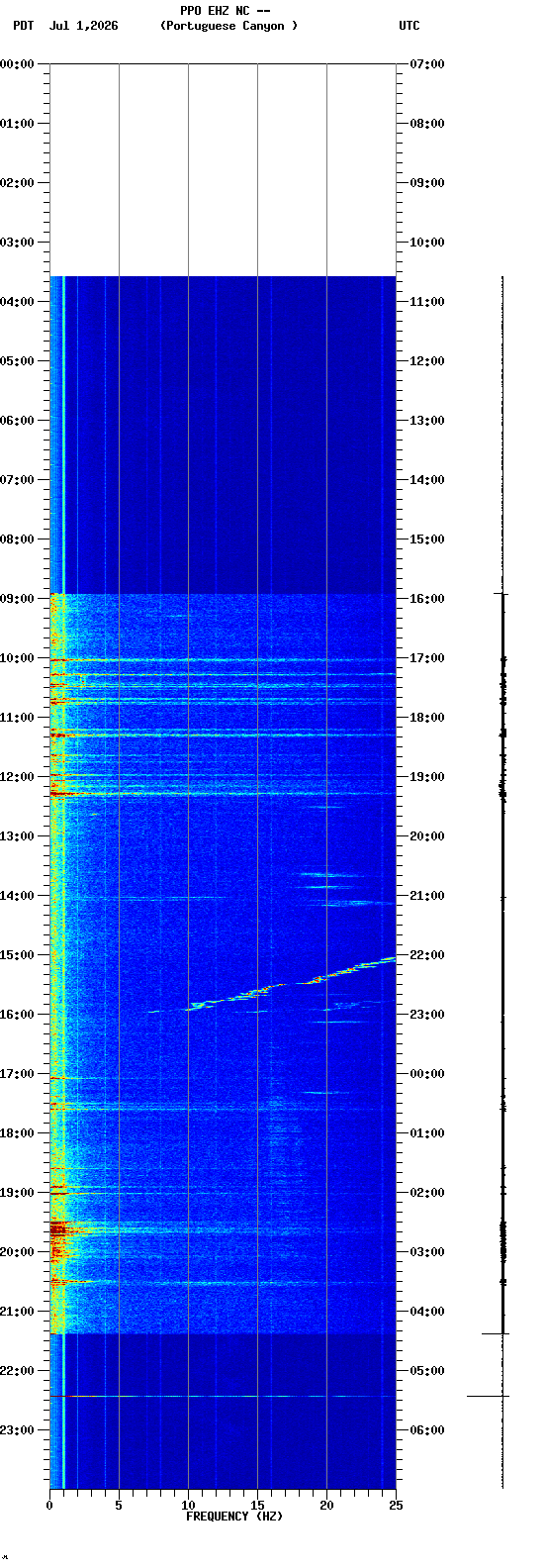Click the "PDT" timezone label
Screen dimensions: 546x1568
pos(23,26)
